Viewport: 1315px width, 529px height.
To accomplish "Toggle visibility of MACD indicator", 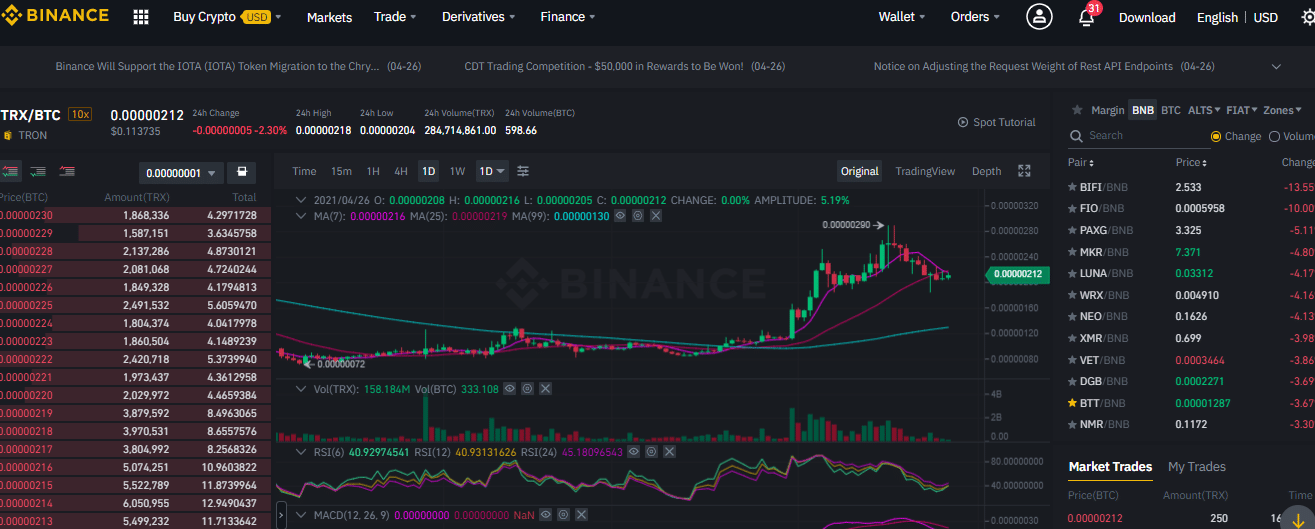I will coord(547,513).
